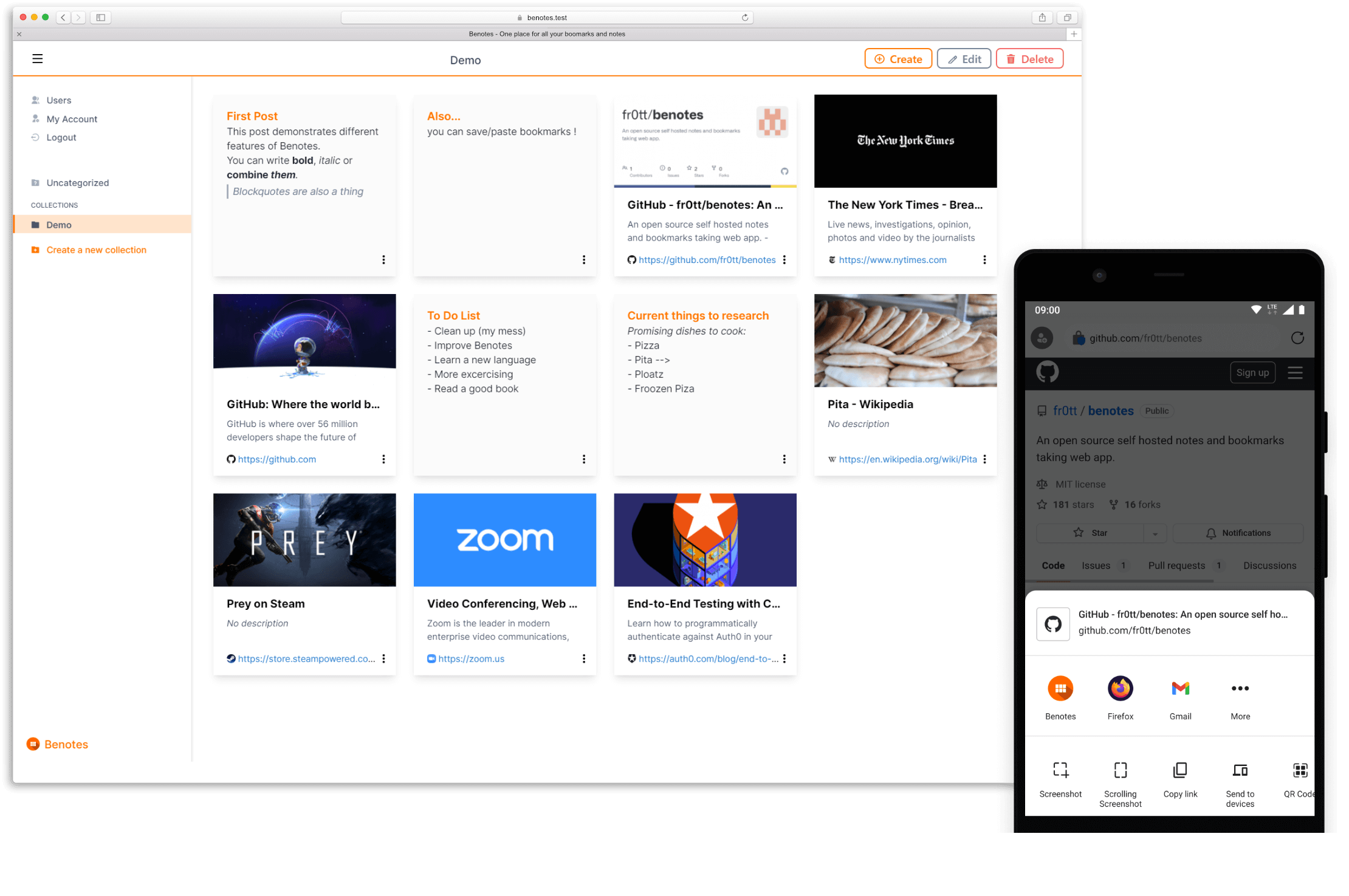Click the Delete button in toolbar
The height and width of the screenshot is (896, 1349).
tap(1030, 59)
